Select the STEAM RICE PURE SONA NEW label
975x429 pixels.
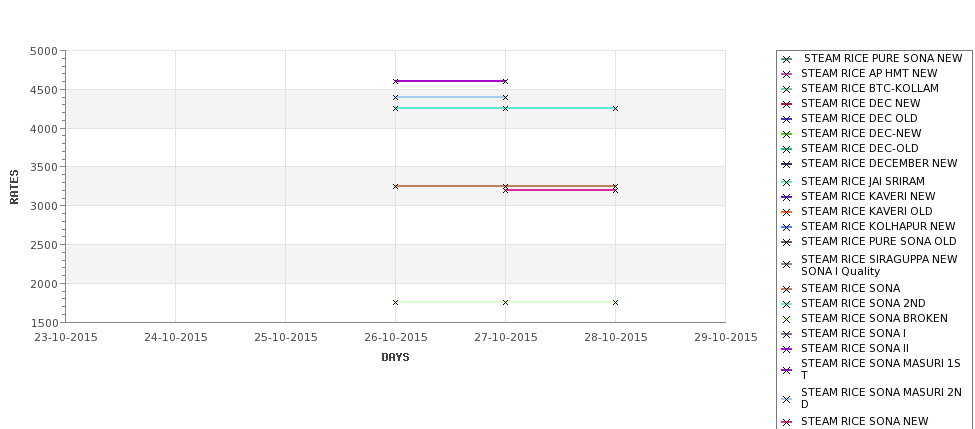883,58
